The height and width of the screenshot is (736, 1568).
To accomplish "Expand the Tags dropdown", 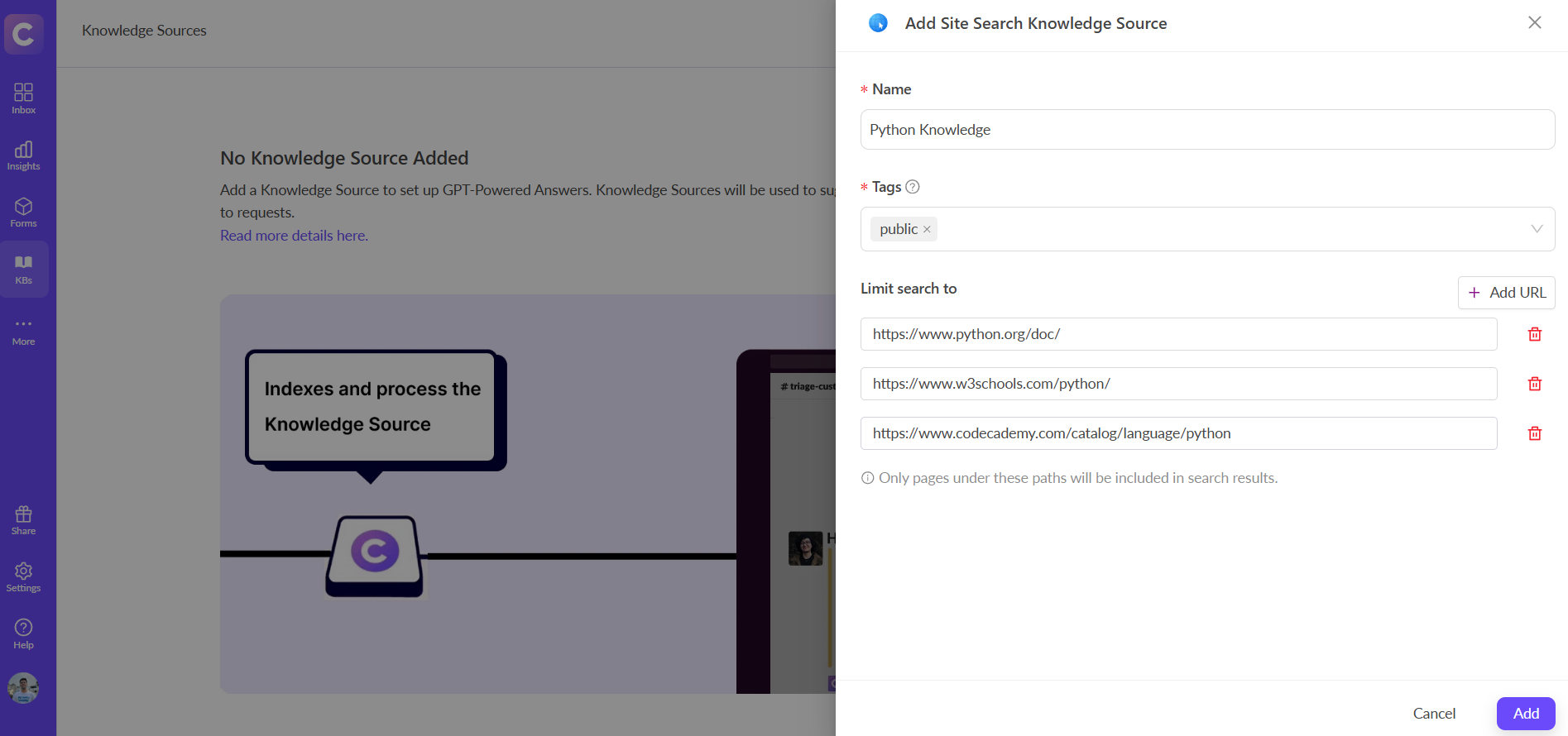I will (1536, 229).
